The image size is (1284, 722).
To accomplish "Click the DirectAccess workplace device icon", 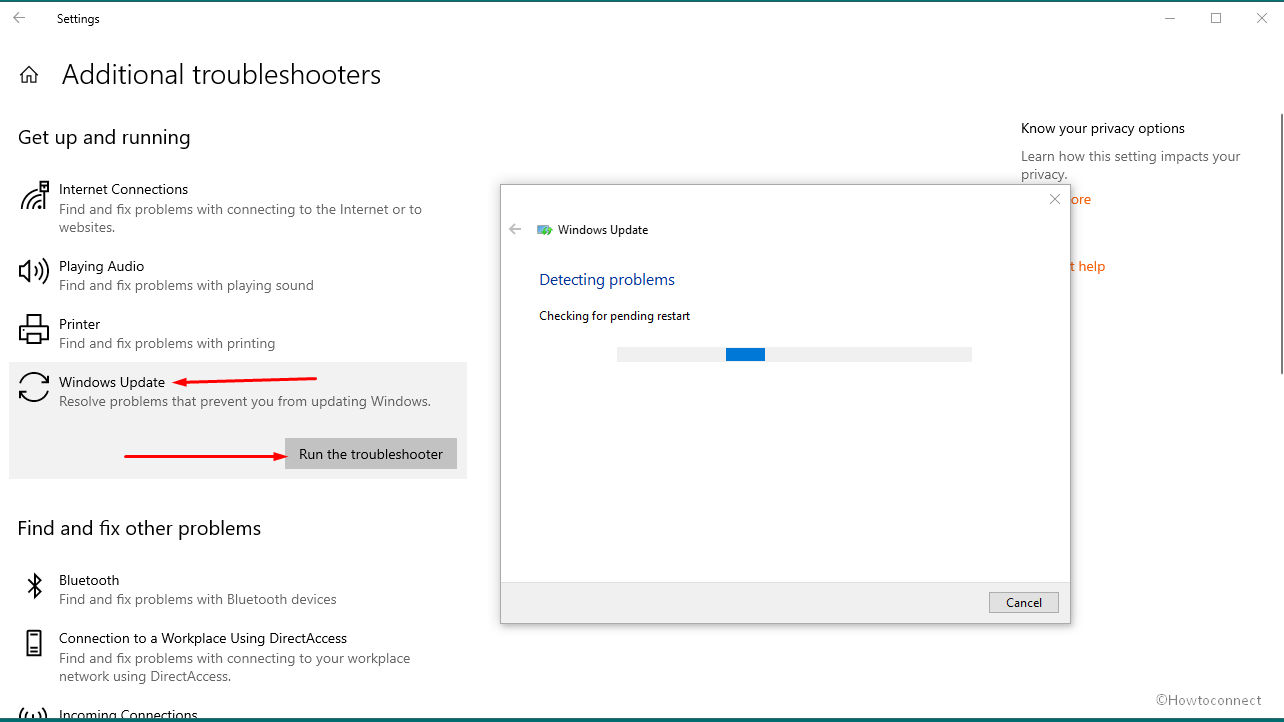I will click(34, 643).
